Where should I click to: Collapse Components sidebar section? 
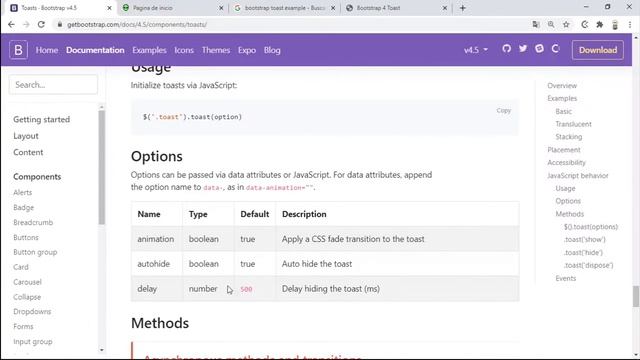pos(37,177)
